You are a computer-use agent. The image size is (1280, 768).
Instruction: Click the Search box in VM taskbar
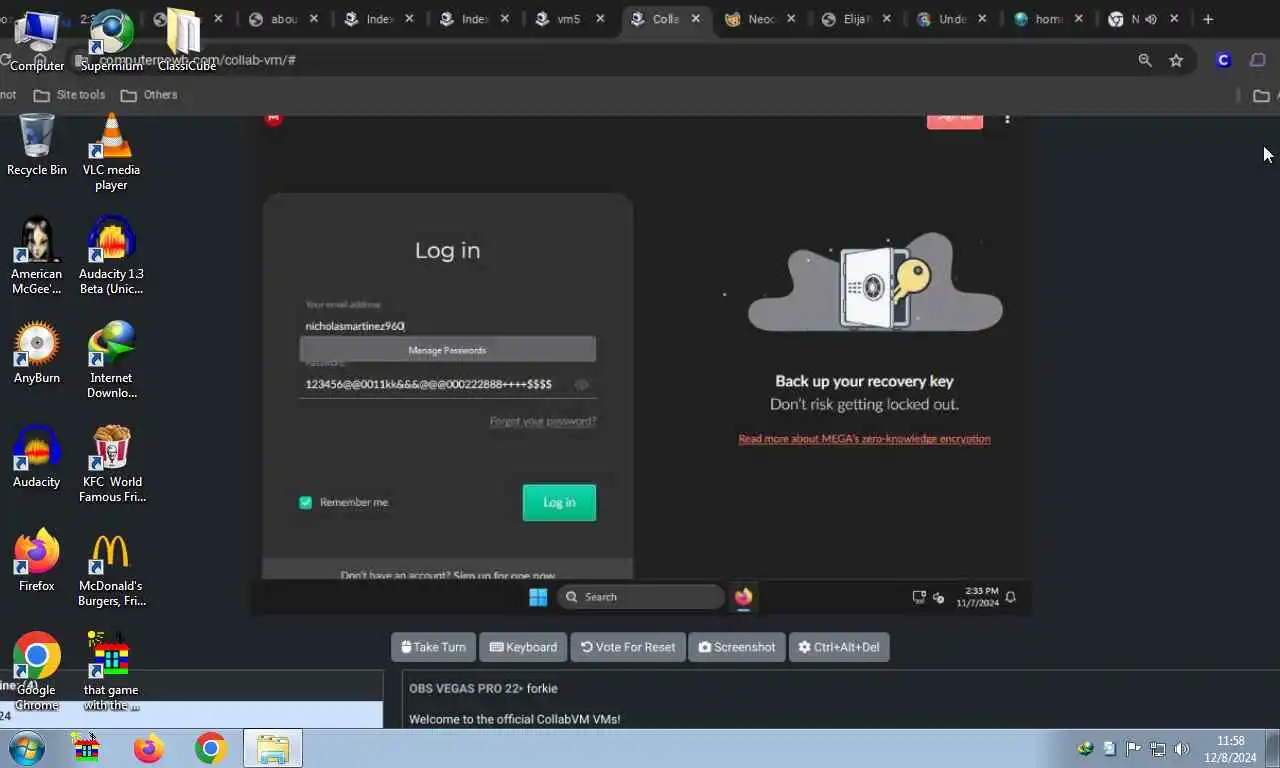click(x=640, y=597)
